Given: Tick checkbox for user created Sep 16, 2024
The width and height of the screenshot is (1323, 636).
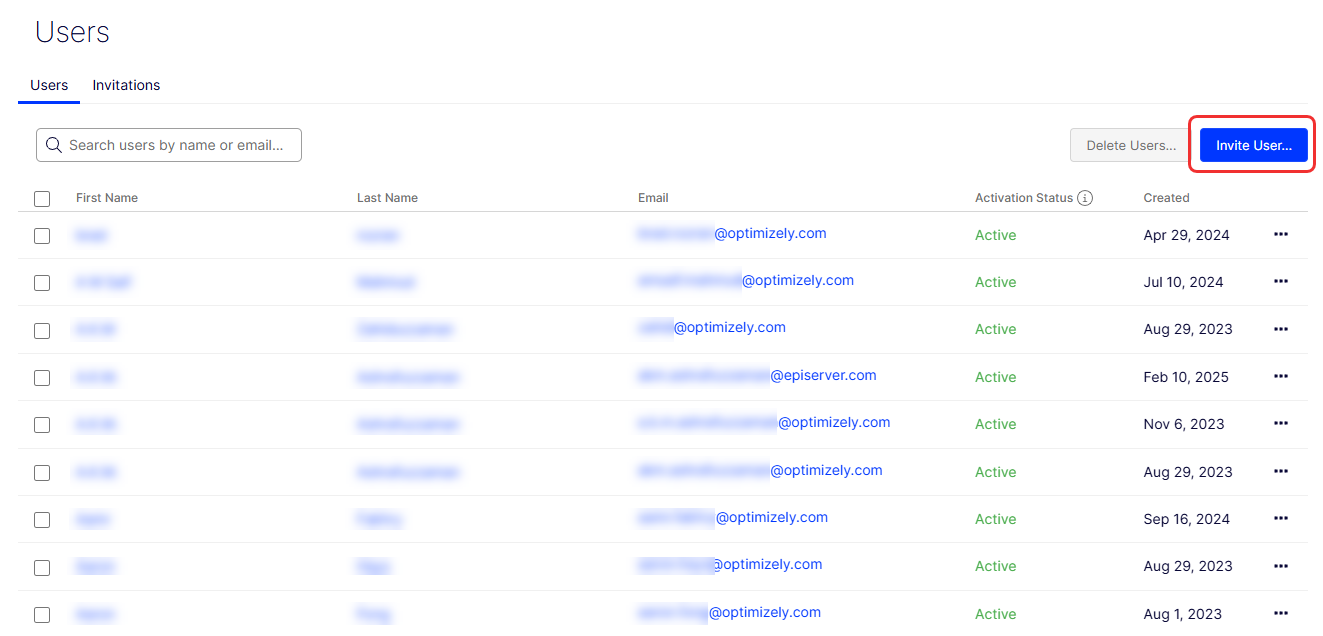Looking at the screenshot, I should point(42,520).
